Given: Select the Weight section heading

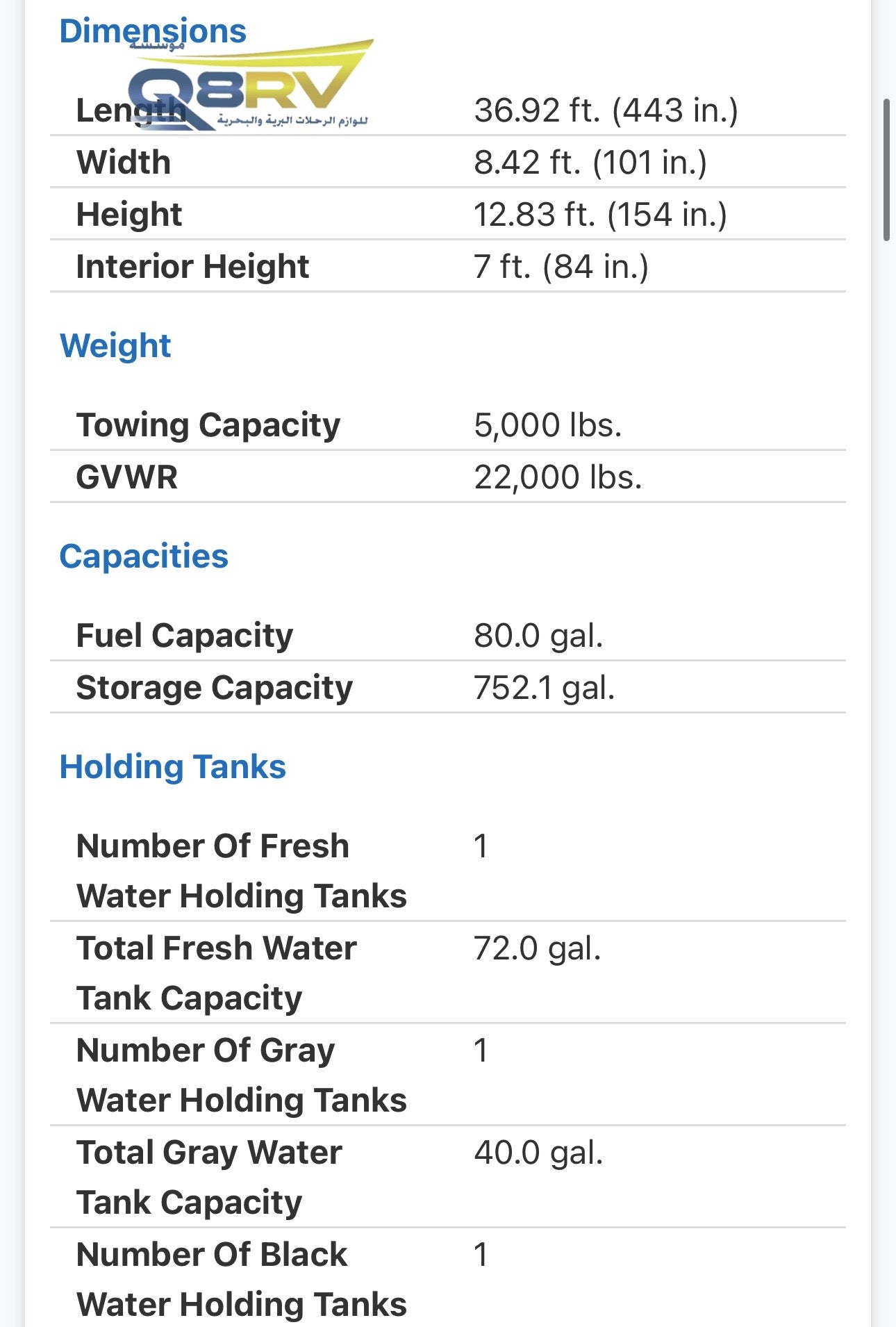Looking at the screenshot, I should pos(115,345).
